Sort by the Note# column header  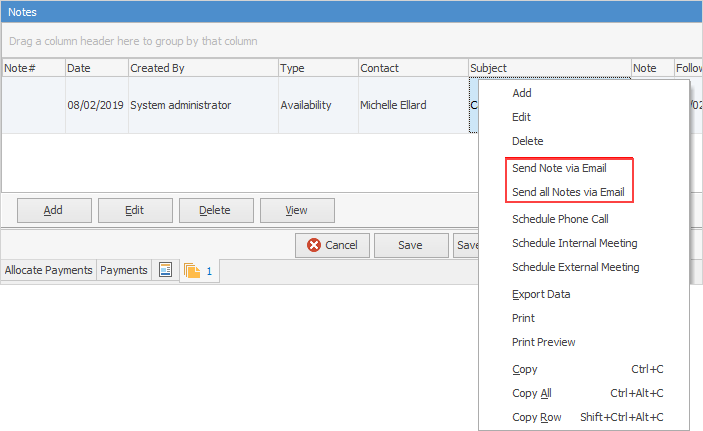[34, 68]
